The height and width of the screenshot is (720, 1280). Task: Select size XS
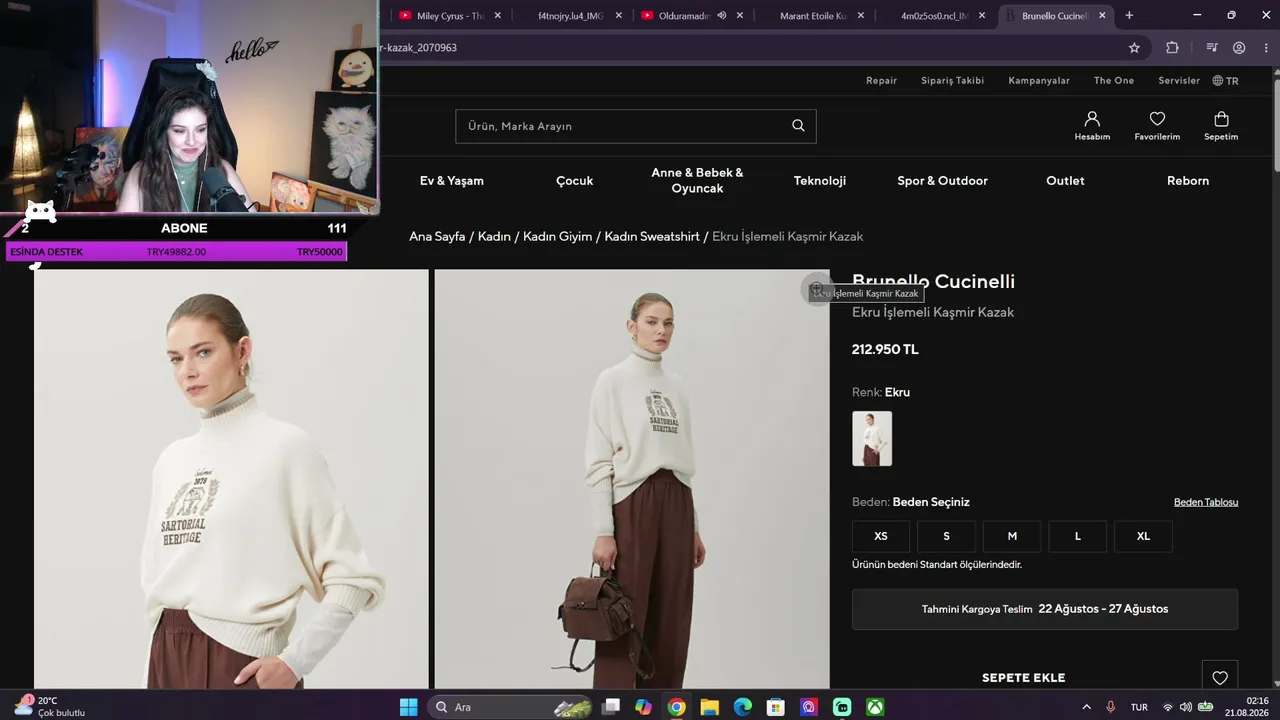pyautogui.click(x=881, y=536)
